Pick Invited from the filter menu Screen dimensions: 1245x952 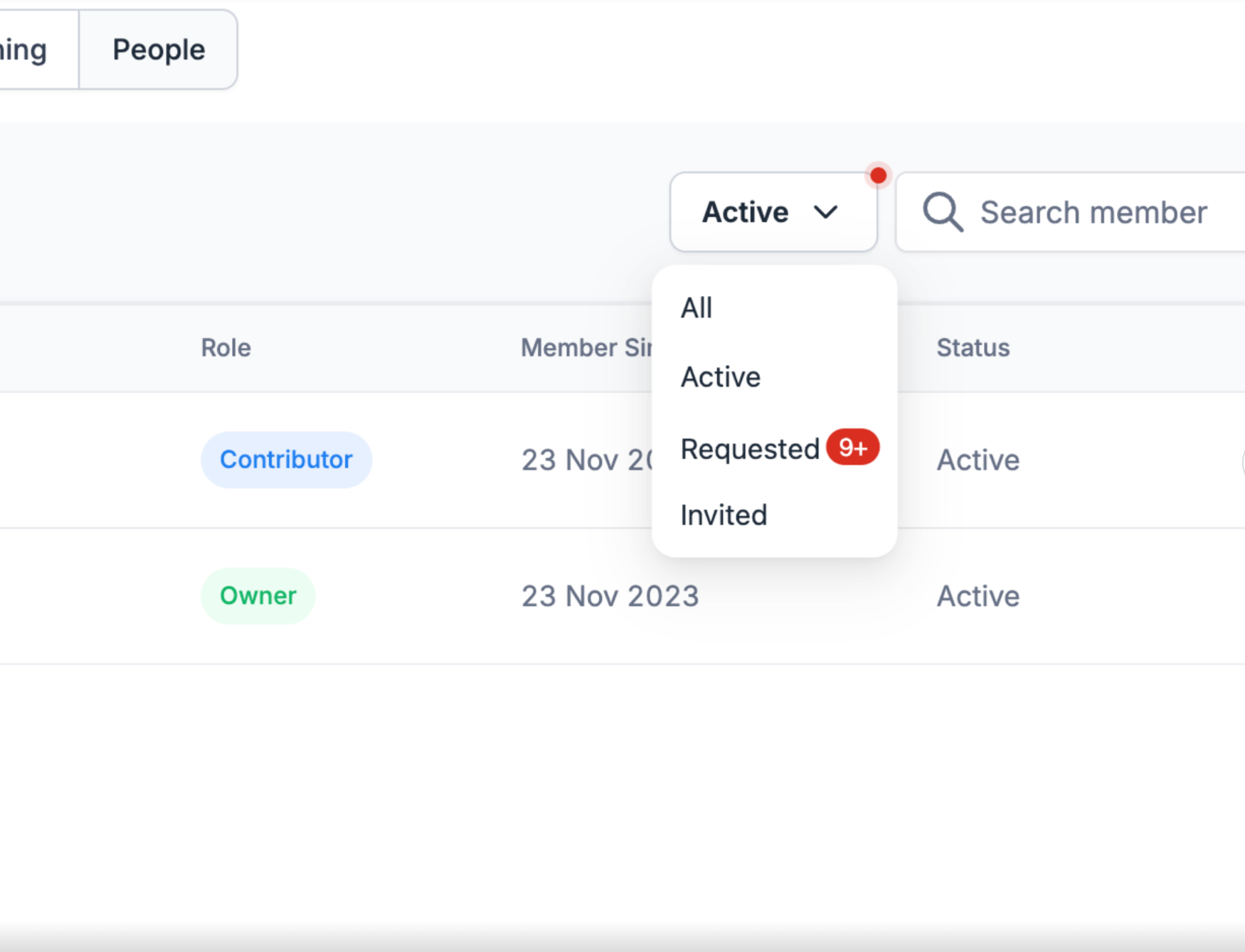point(724,515)
